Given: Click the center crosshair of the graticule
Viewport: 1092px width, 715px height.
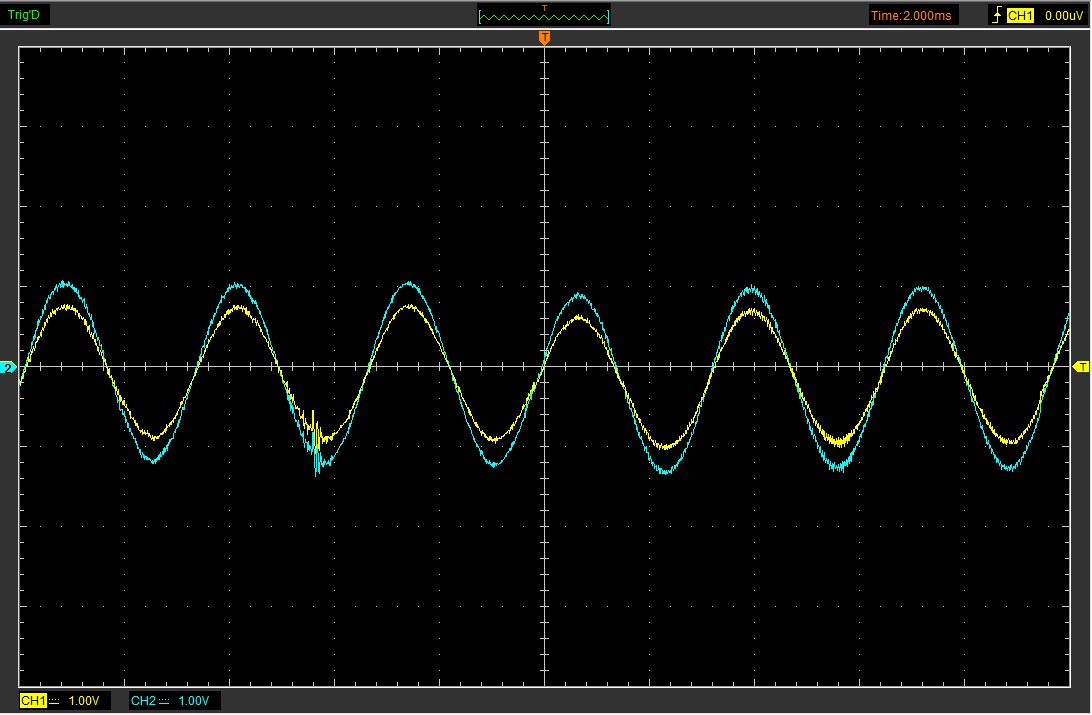Looking at the screenshot, I should (x=544, y=367).
